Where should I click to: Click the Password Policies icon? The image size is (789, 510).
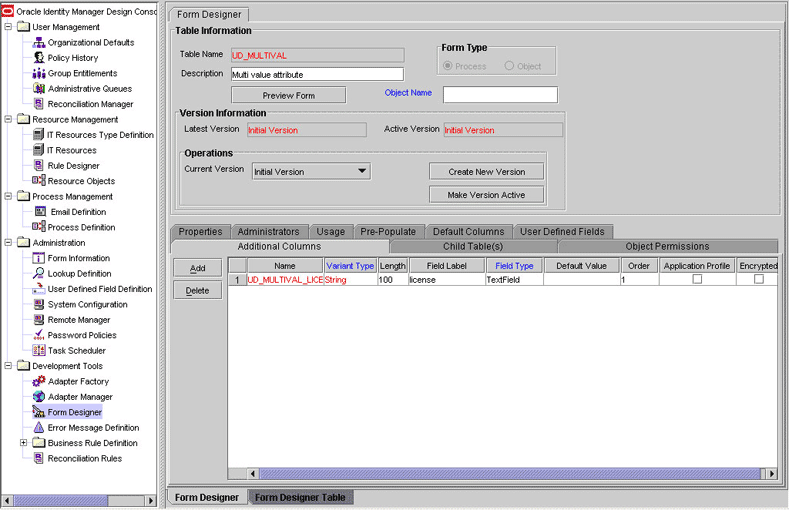pos(39,335)
